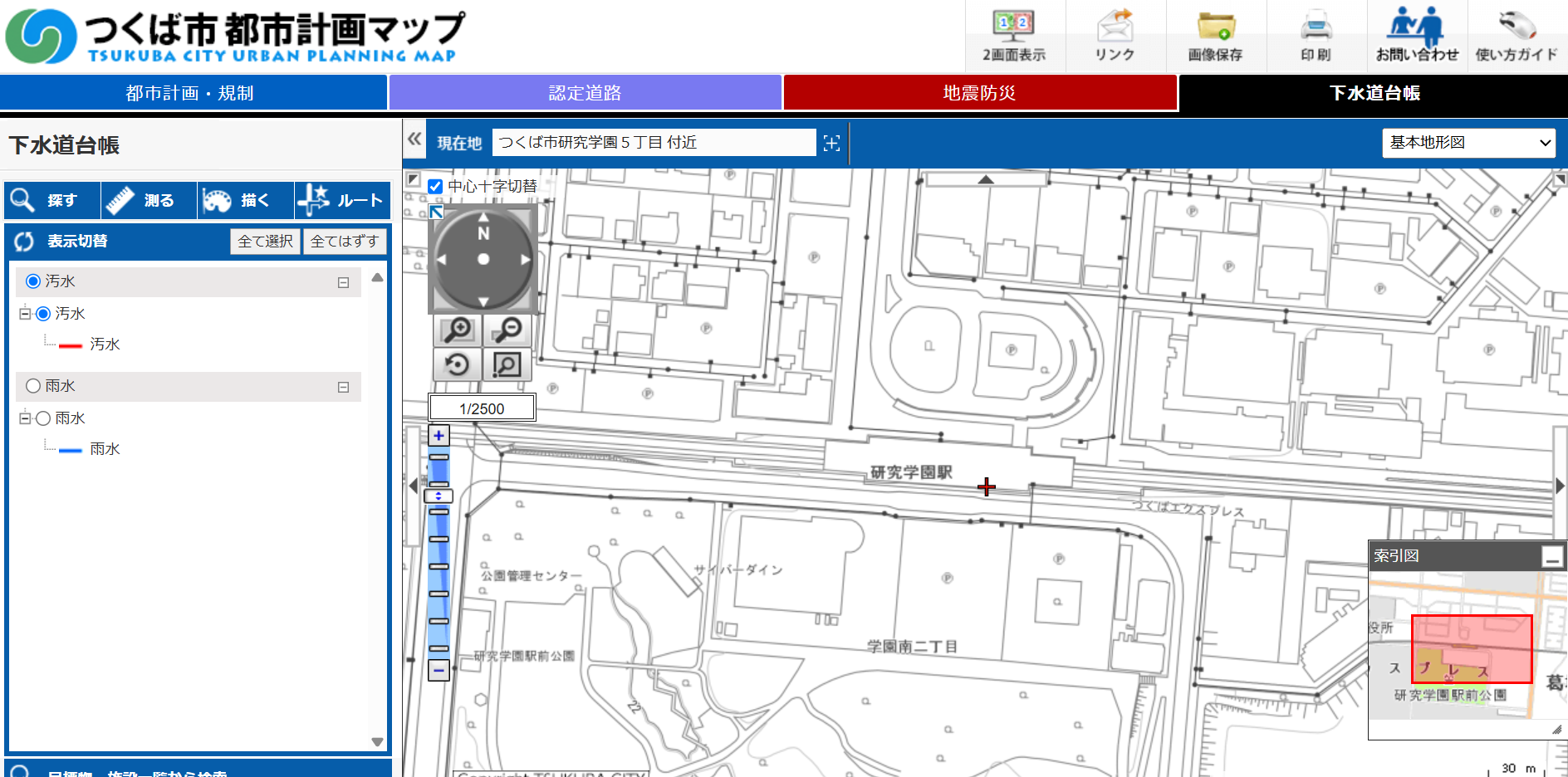This screenshot has height=777, width=1568.
Task: Click the リンク link icon
Action: [x=1115, y=37]
